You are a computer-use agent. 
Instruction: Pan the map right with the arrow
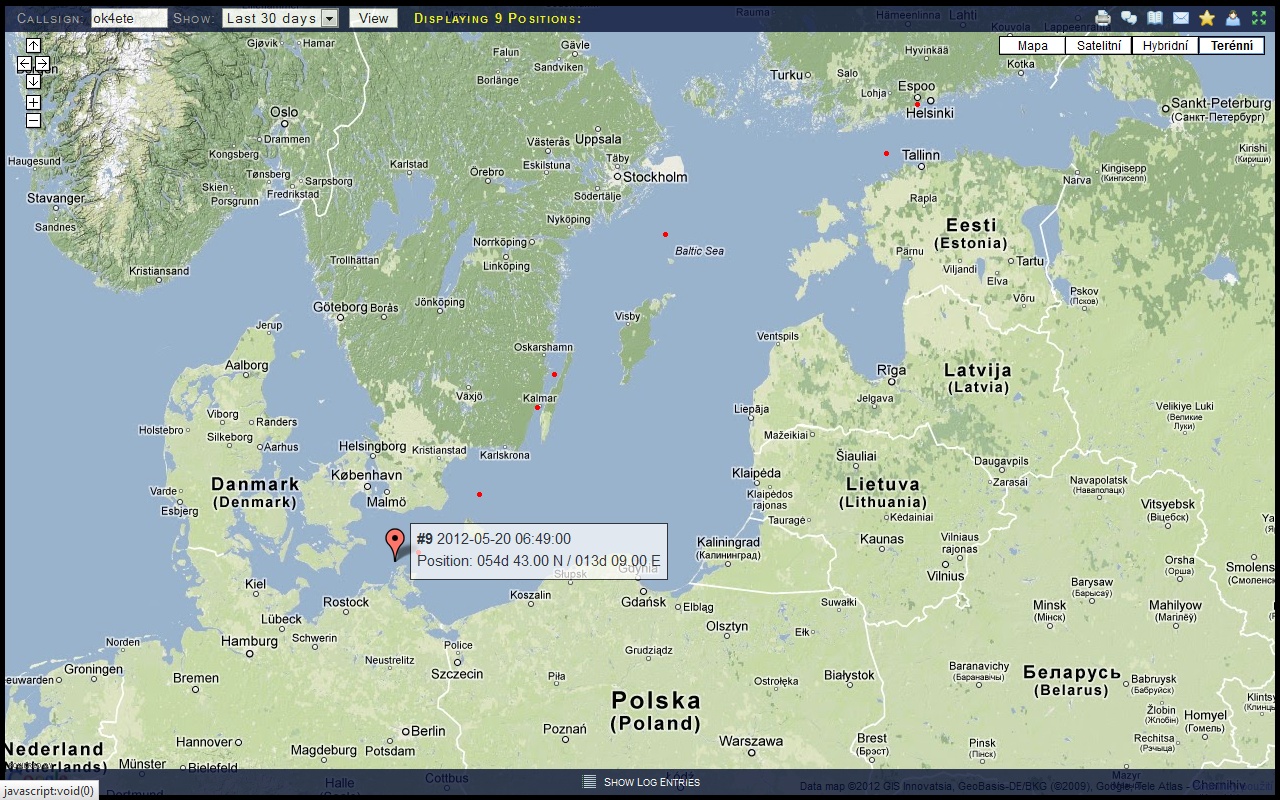[x=42, y=63]
